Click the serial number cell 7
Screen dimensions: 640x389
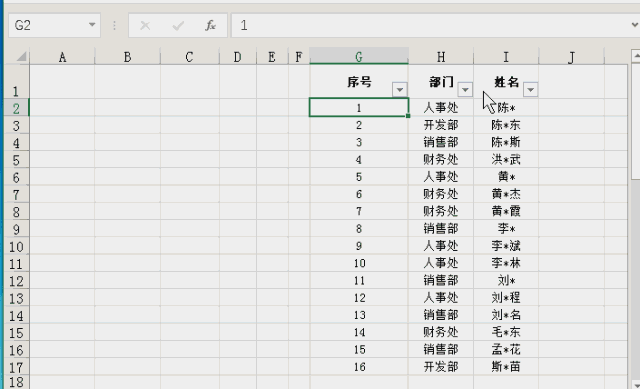(x=359, y=211)
